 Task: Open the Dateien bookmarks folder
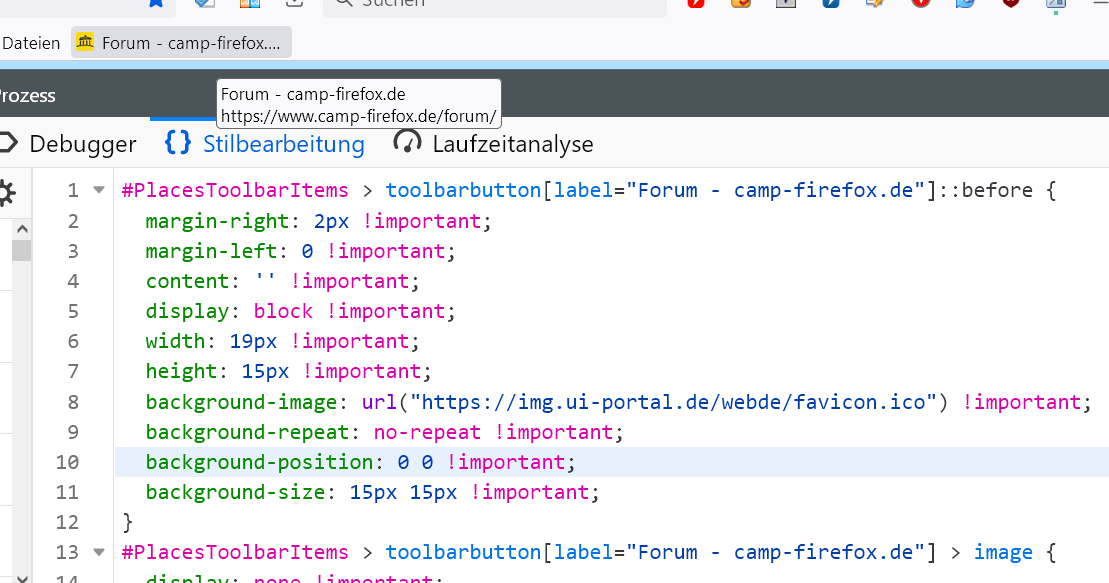coord(31,43)
